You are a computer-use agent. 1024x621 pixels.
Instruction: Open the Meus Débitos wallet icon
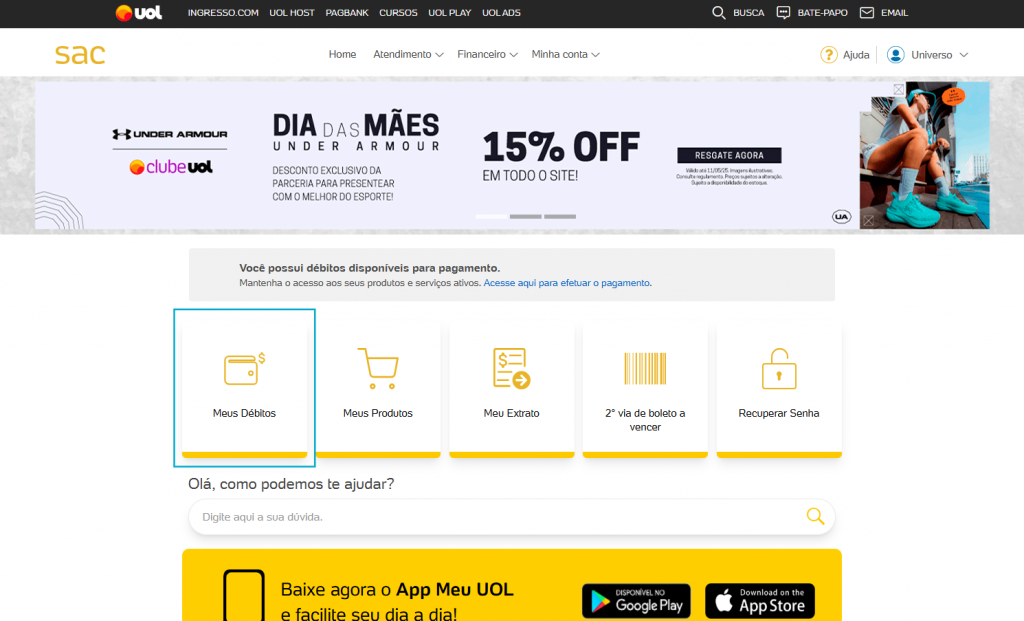(x=244, y=370)
